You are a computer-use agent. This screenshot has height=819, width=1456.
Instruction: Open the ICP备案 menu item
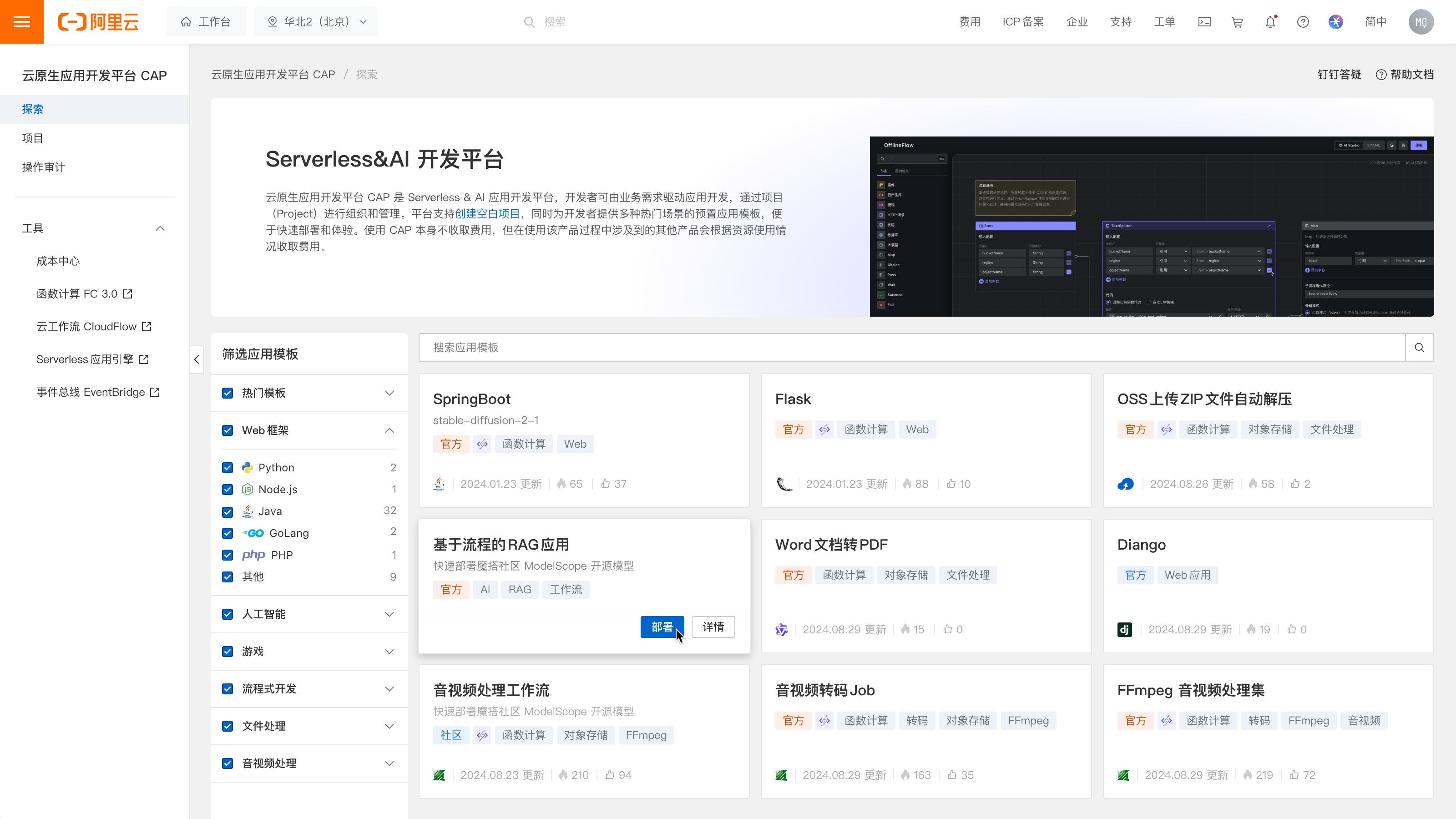tap(1023, 21)
